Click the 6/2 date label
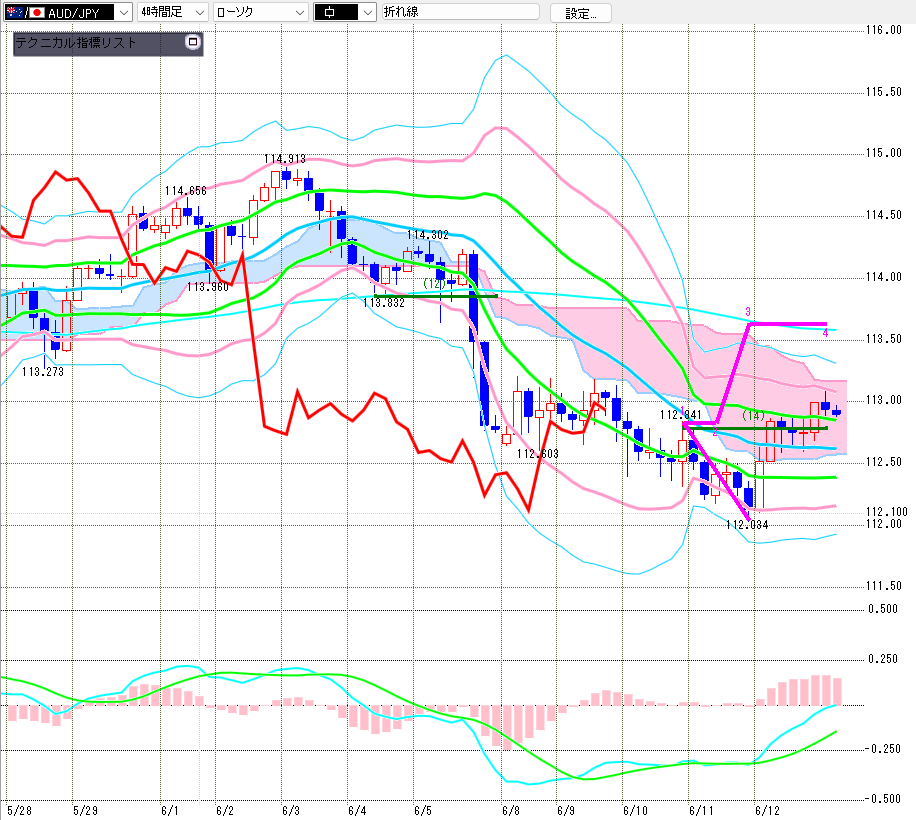 (225, 811)
